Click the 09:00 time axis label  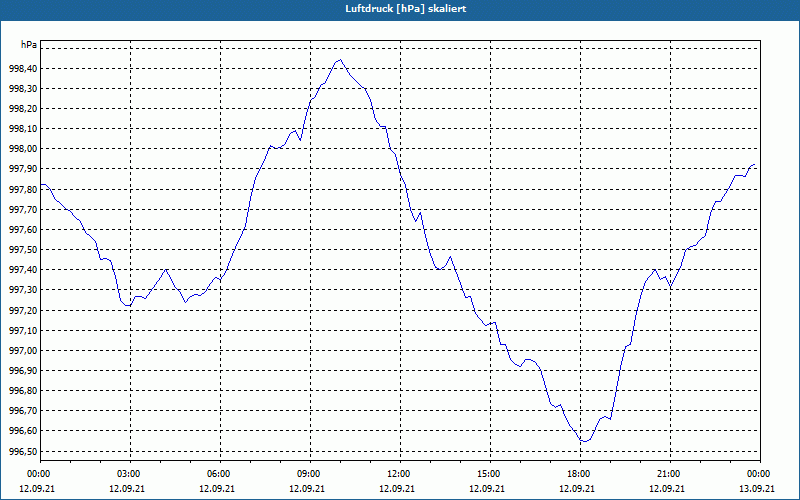[x=310, y=474]
